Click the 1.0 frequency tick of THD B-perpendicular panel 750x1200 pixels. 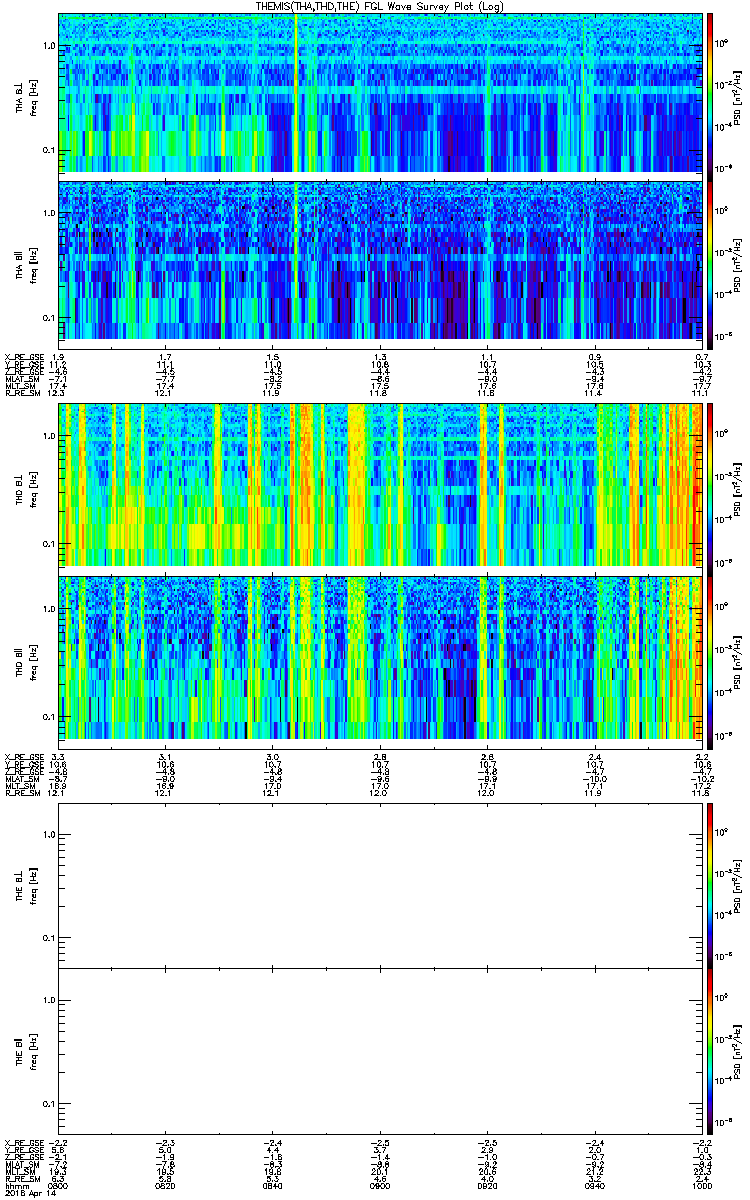48,436
